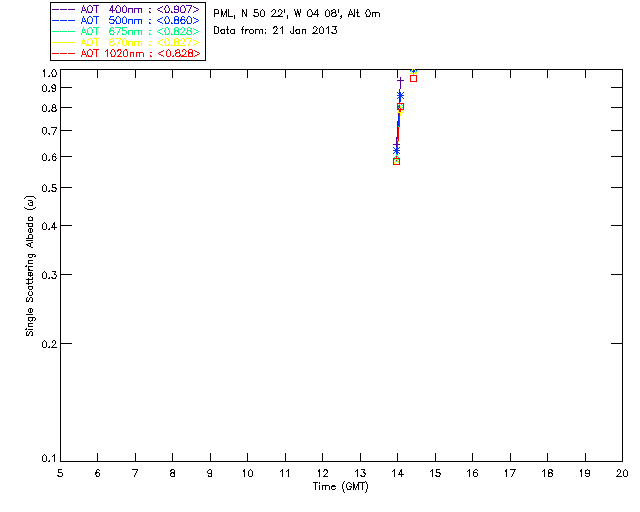640x512 pixels.
Task: Click the red square marker near 0.8
Action: pyautogui.click(x=400, y=107)
